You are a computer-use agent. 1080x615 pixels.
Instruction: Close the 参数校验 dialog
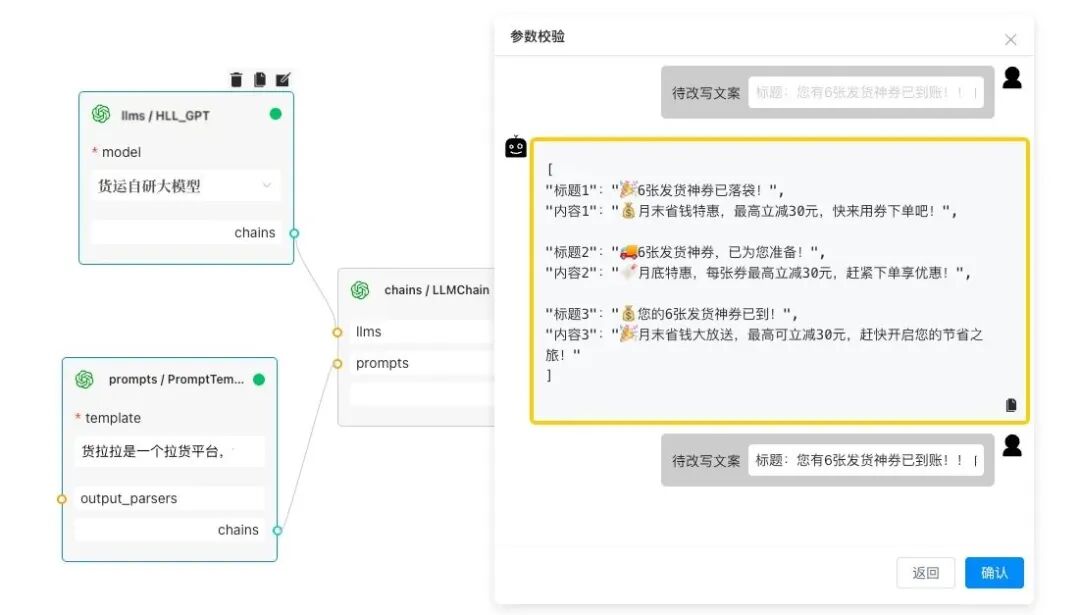coord(1010,40)
